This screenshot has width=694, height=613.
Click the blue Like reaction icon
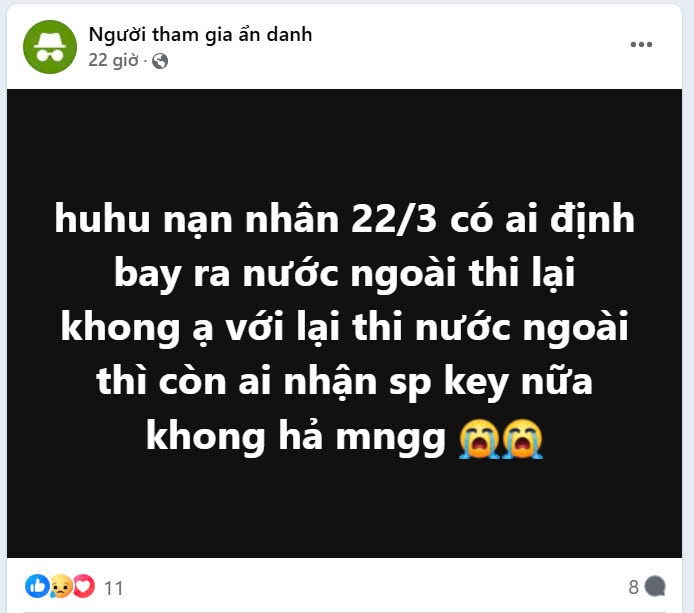coord(37,586)
